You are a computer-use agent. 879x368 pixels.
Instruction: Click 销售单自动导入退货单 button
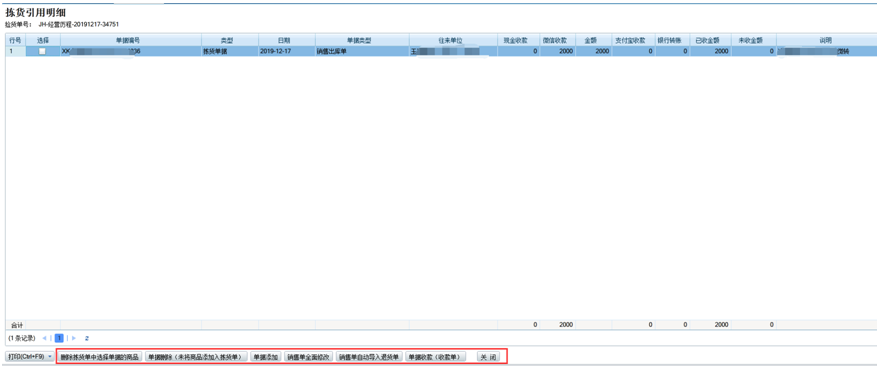(369, 357)
